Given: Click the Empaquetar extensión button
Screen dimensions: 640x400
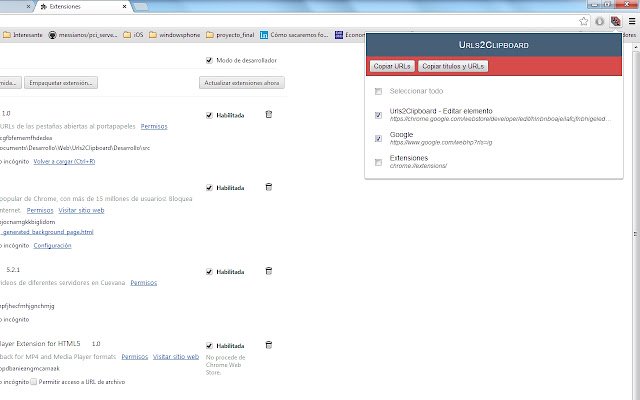Looking at the screenshot, I should pyautogui.click(x=61, y=83).
